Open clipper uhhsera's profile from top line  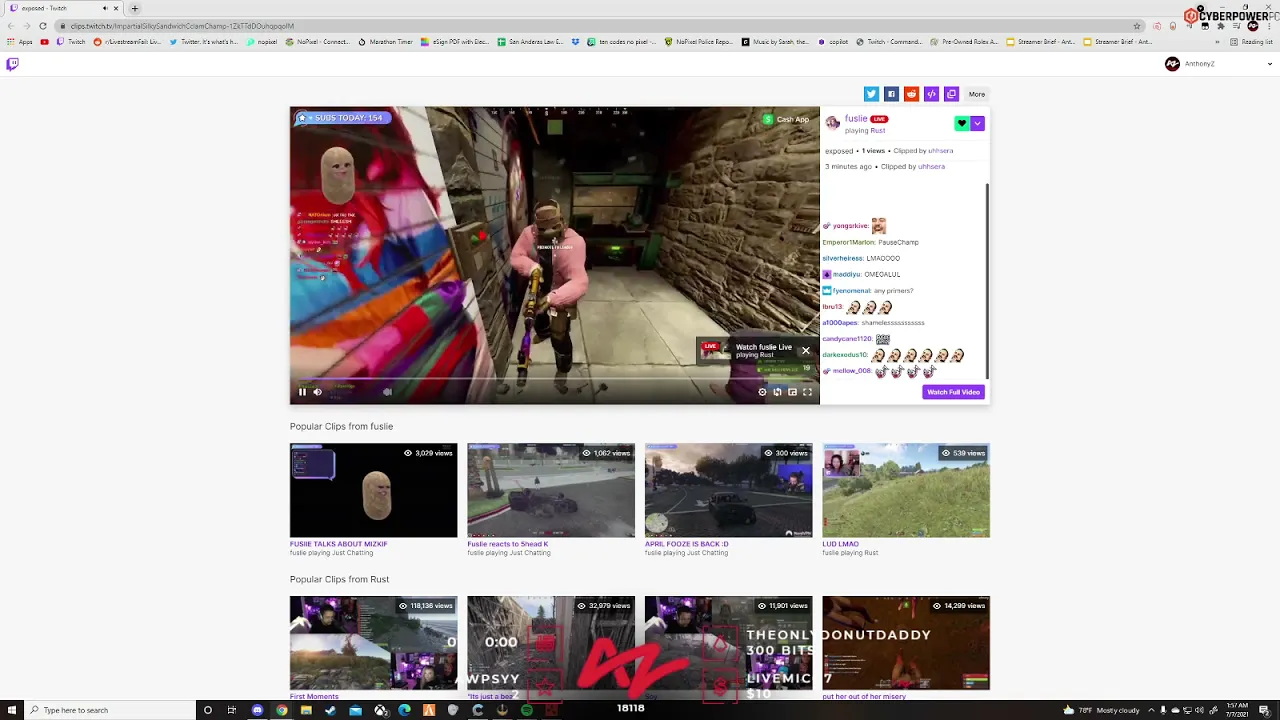[x=940, y=150]
